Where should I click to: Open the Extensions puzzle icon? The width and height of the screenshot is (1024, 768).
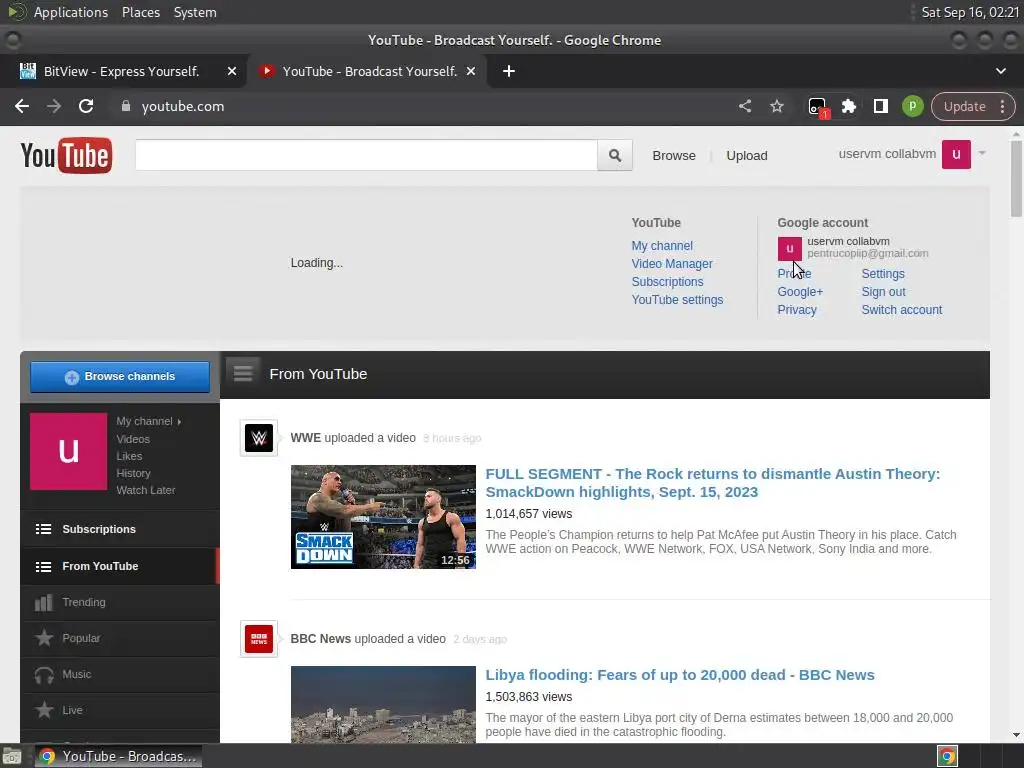click(848, 106)
